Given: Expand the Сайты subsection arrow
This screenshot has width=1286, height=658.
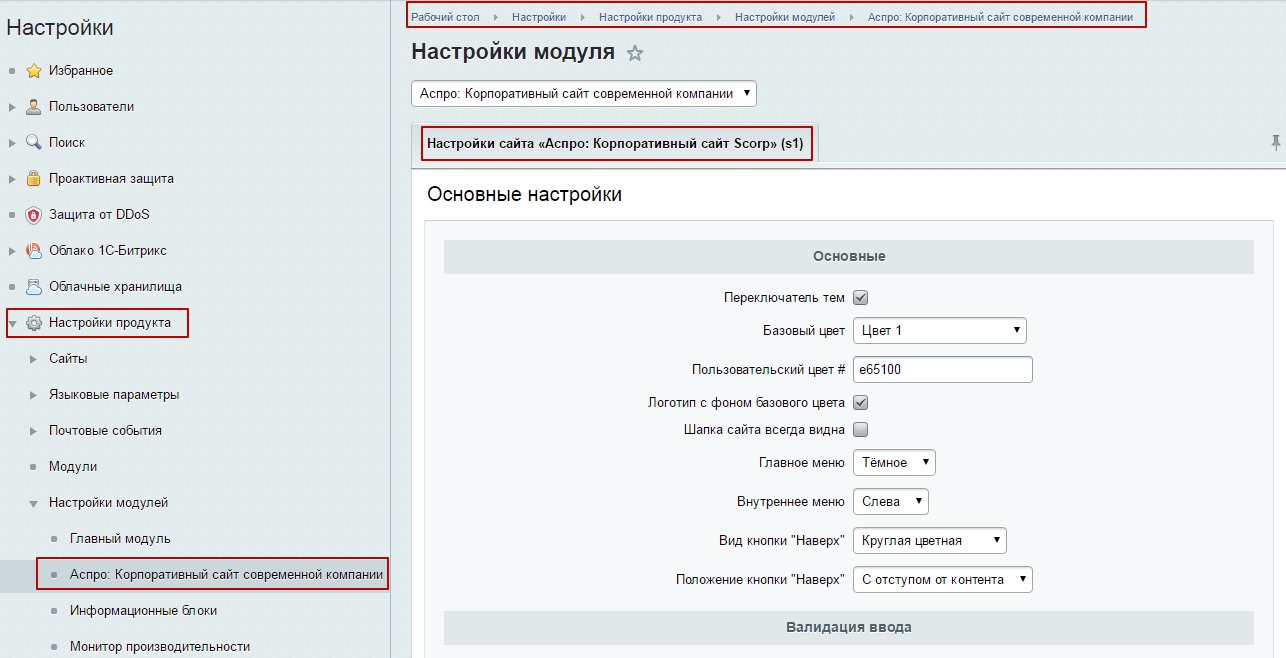Looking at the screenshot, I should pos(33,359).
